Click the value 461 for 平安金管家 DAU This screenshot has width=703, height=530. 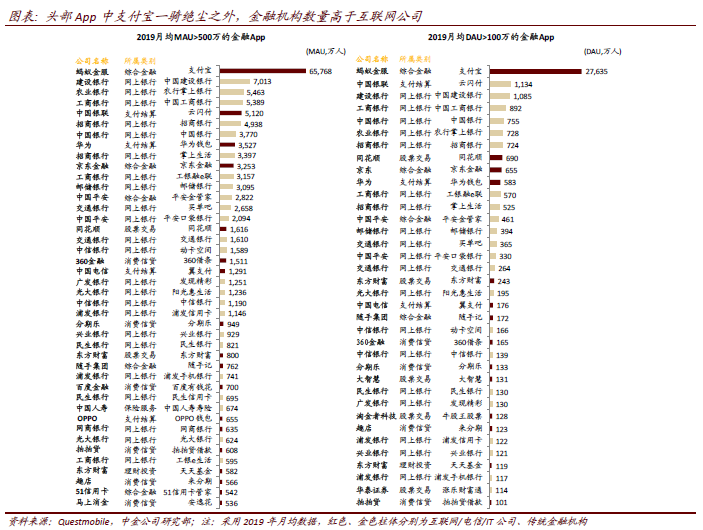click(508, 220)
